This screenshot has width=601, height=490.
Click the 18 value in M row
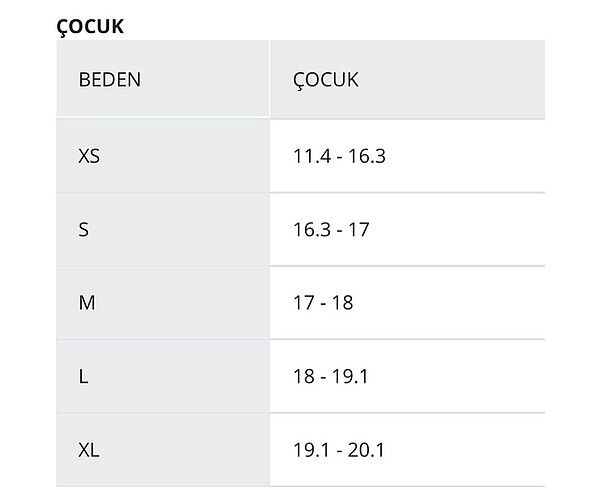point(342,302)
